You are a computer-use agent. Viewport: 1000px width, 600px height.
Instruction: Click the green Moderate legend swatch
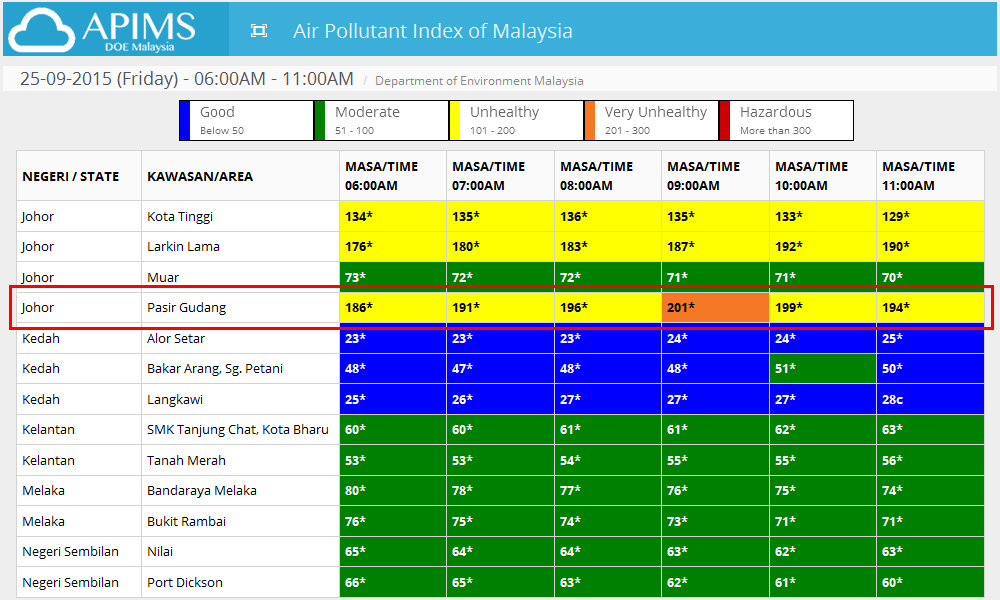pyautogui.click(x=320, y=121)
